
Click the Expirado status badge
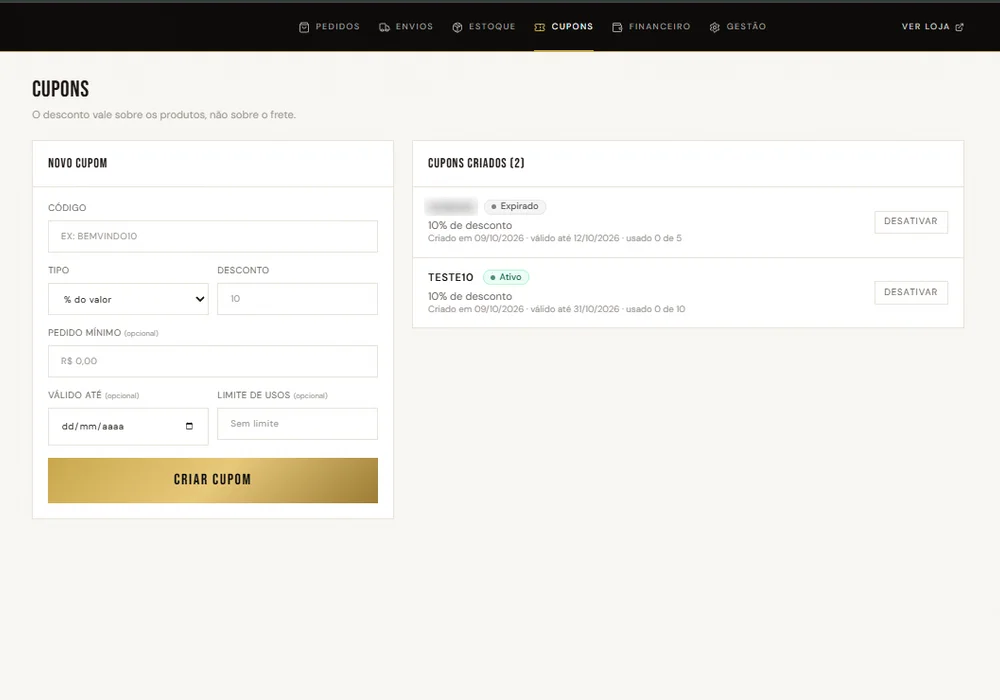(x=515, y=207)
